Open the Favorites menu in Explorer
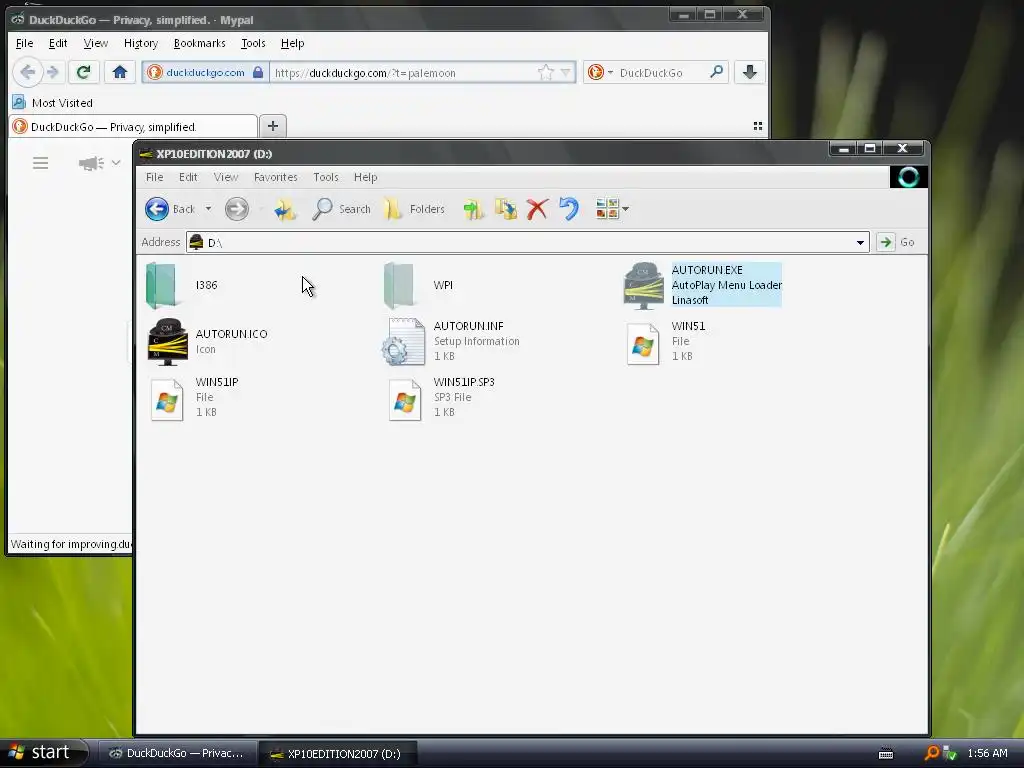This screenshot has width=1024, height=768. pos(276,177)
